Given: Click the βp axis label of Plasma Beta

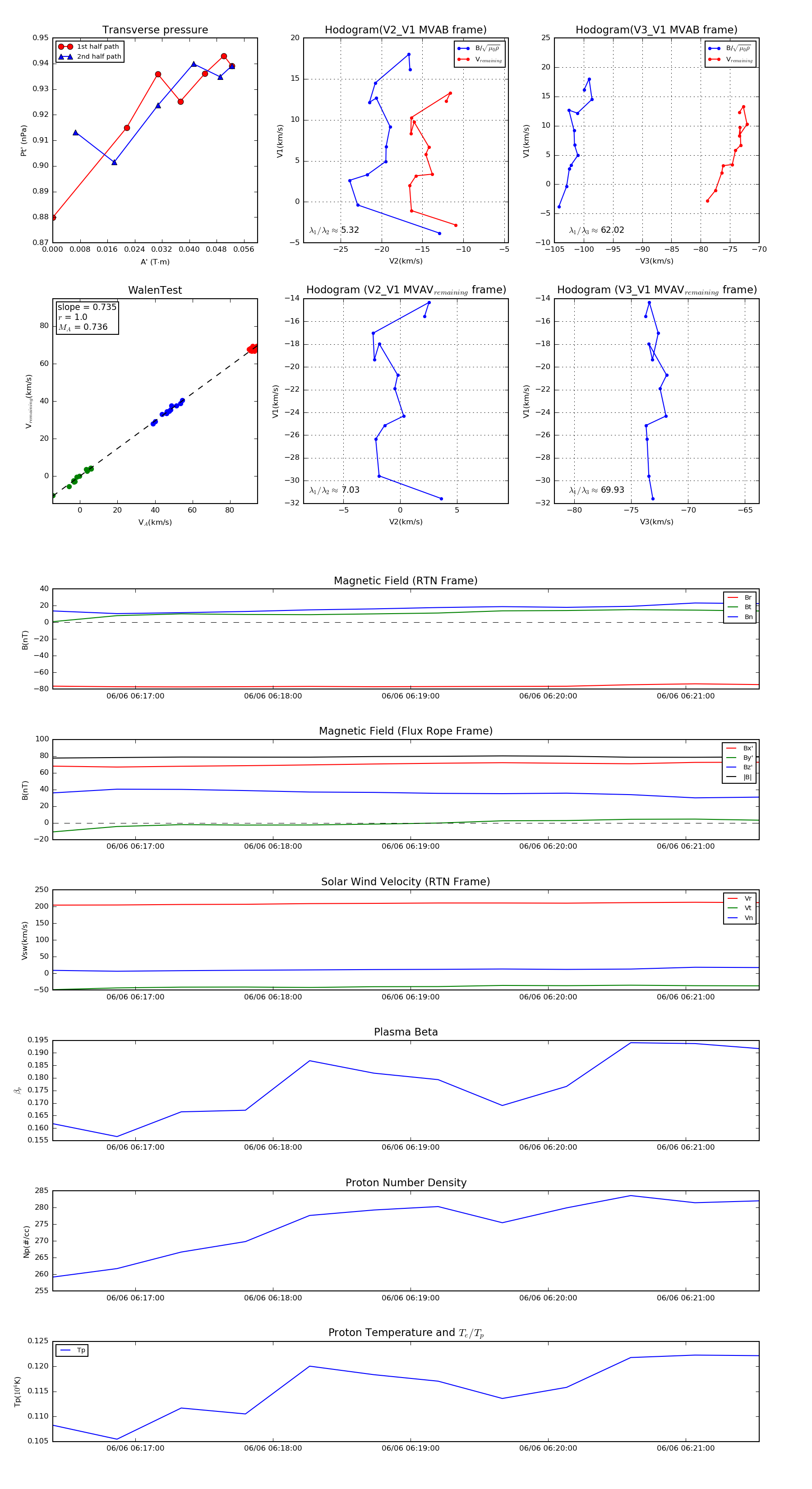Looking at the screenshot, I should [x=17, y=1090].
